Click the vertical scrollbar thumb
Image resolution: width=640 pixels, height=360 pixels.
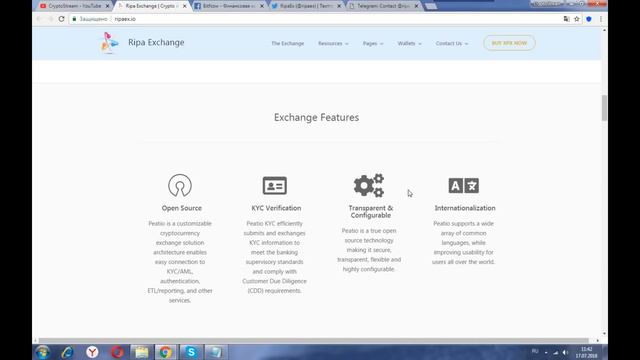[x=604, y=108]
